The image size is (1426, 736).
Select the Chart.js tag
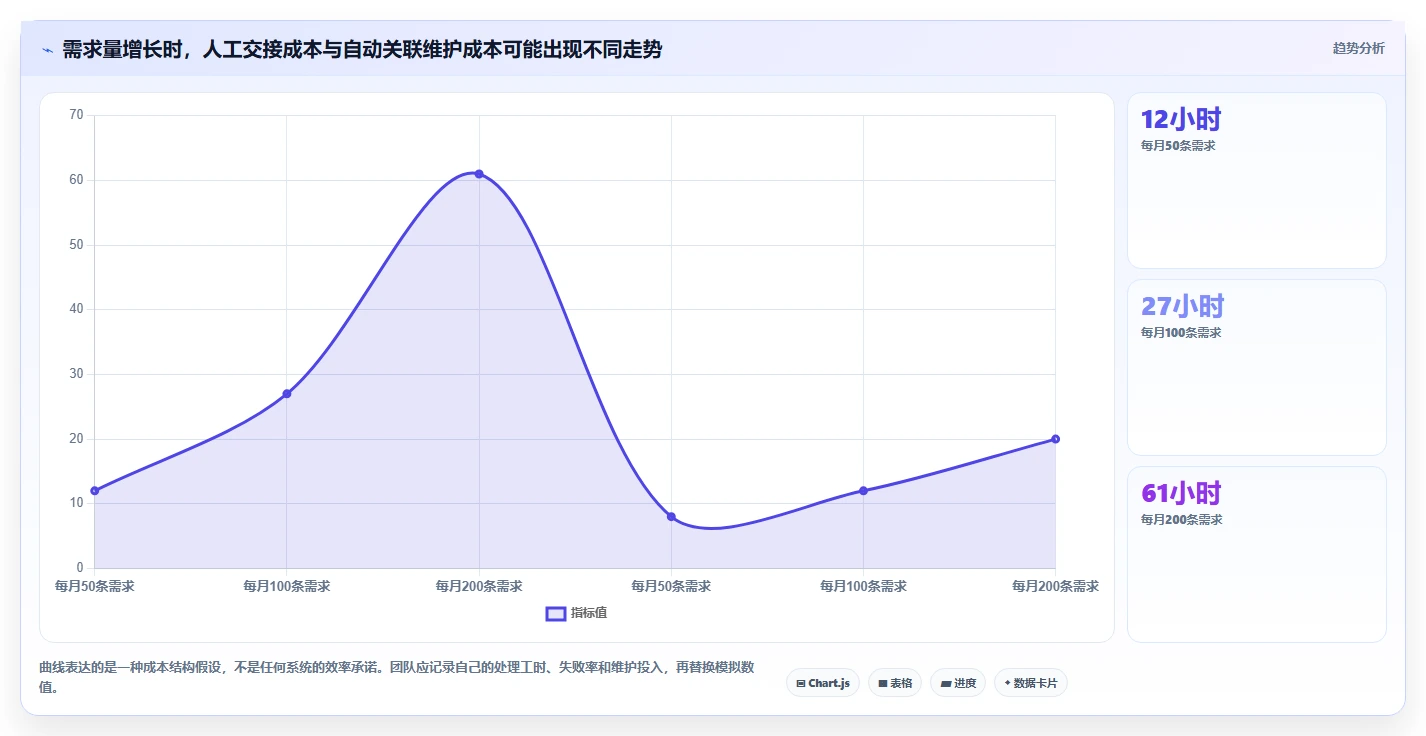[x=823, y=683]
